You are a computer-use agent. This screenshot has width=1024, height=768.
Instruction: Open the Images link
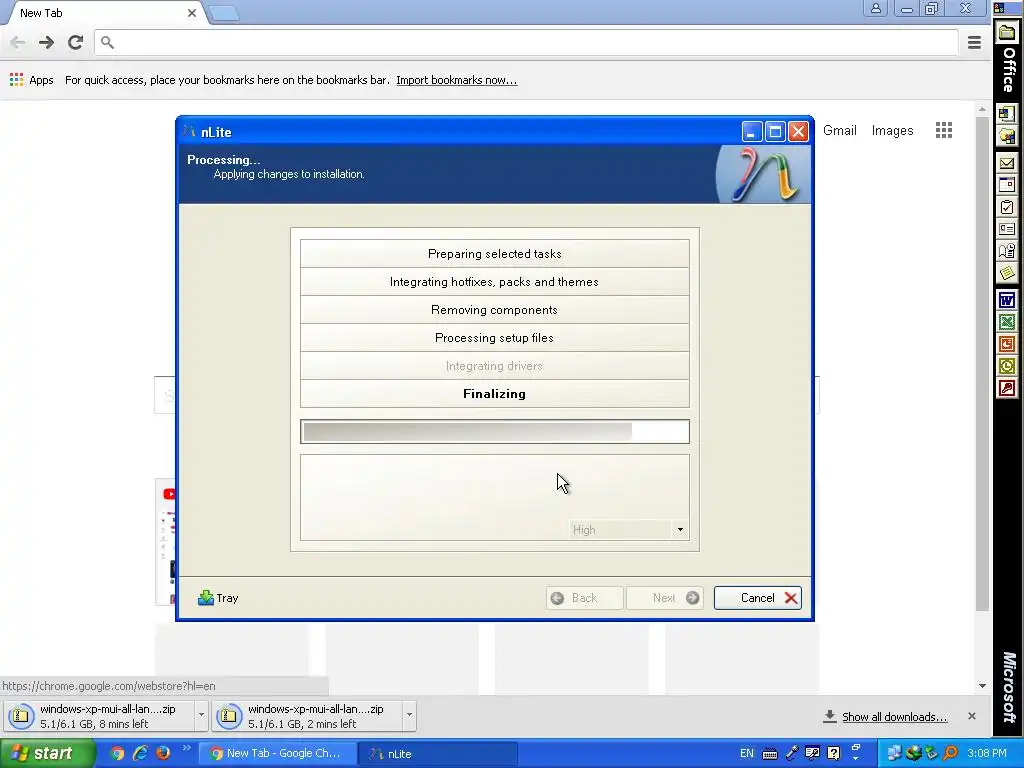click(x=892, y=130)
